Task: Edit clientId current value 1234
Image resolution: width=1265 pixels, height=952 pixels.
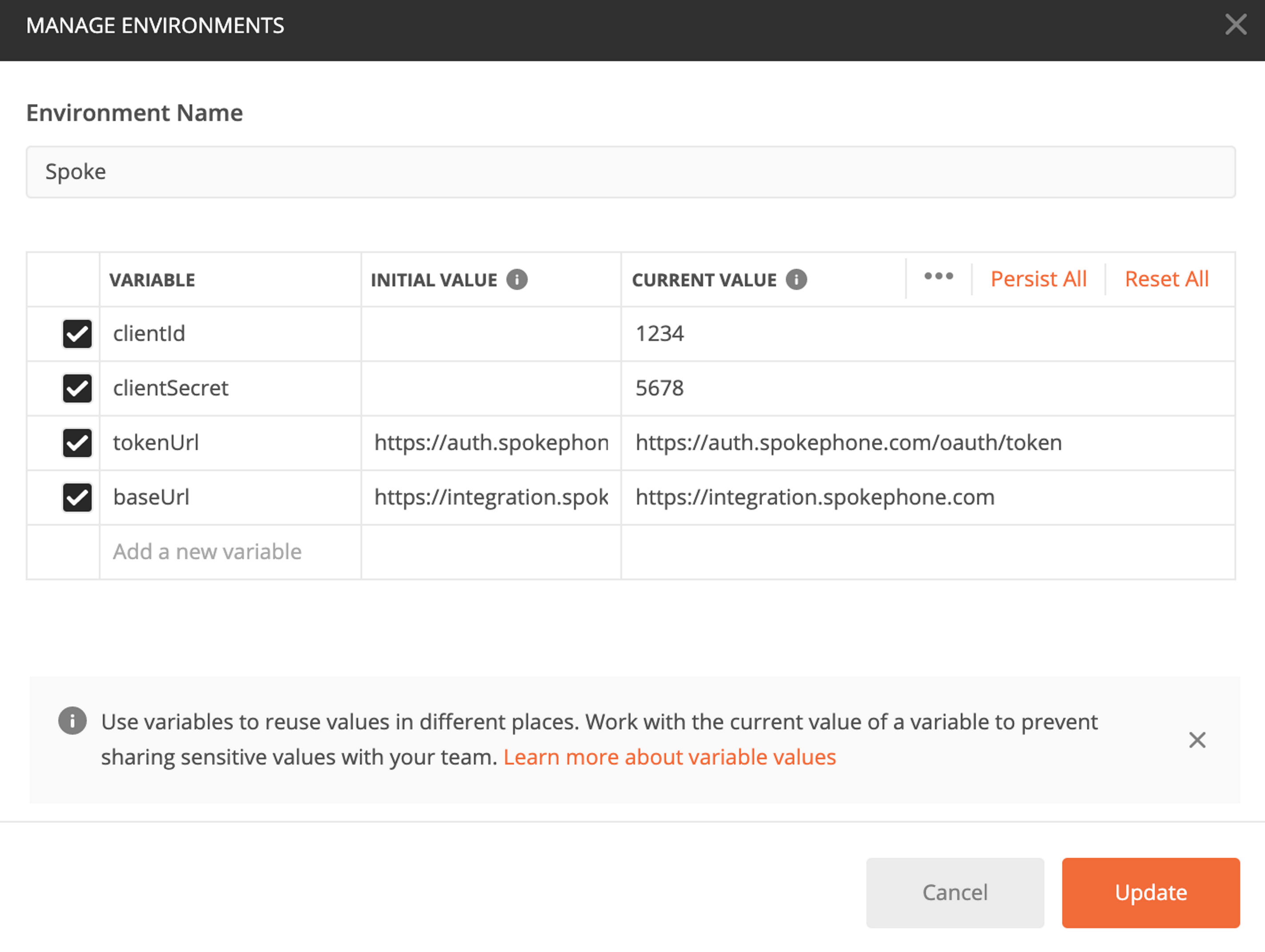Action: 858,334
